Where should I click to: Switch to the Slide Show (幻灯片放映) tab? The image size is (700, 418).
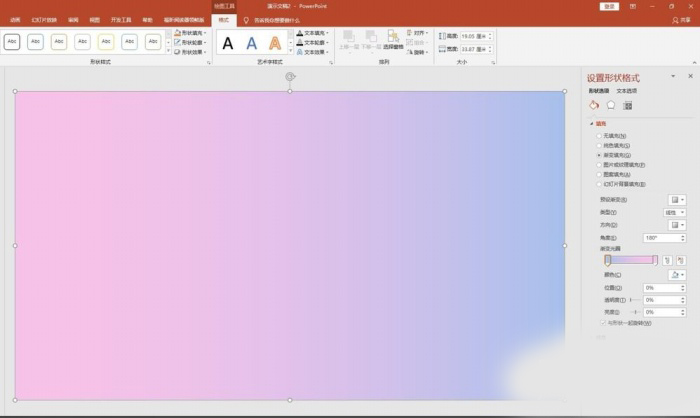click(44, 20)
